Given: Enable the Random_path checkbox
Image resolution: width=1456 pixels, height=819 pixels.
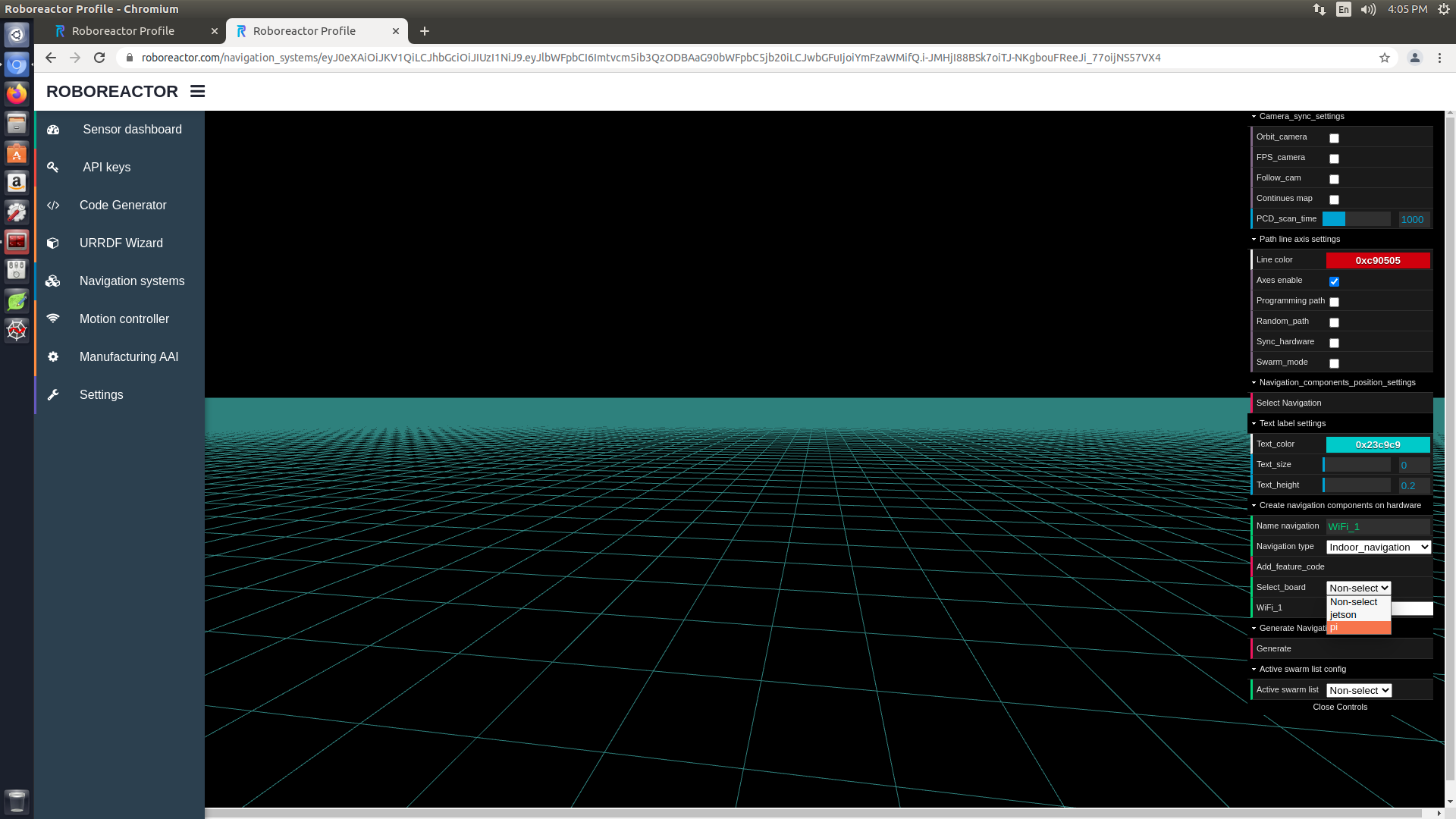Looking at the screenshot, I should tap(1334, 322).
